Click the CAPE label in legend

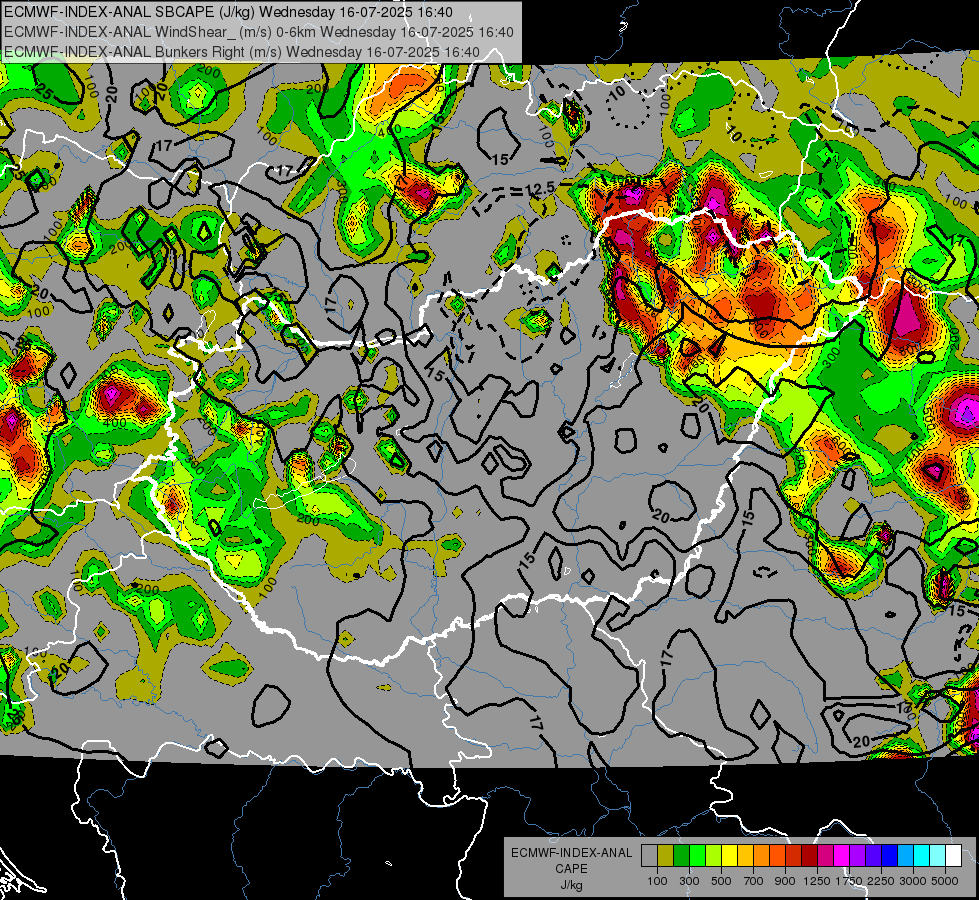571,869
